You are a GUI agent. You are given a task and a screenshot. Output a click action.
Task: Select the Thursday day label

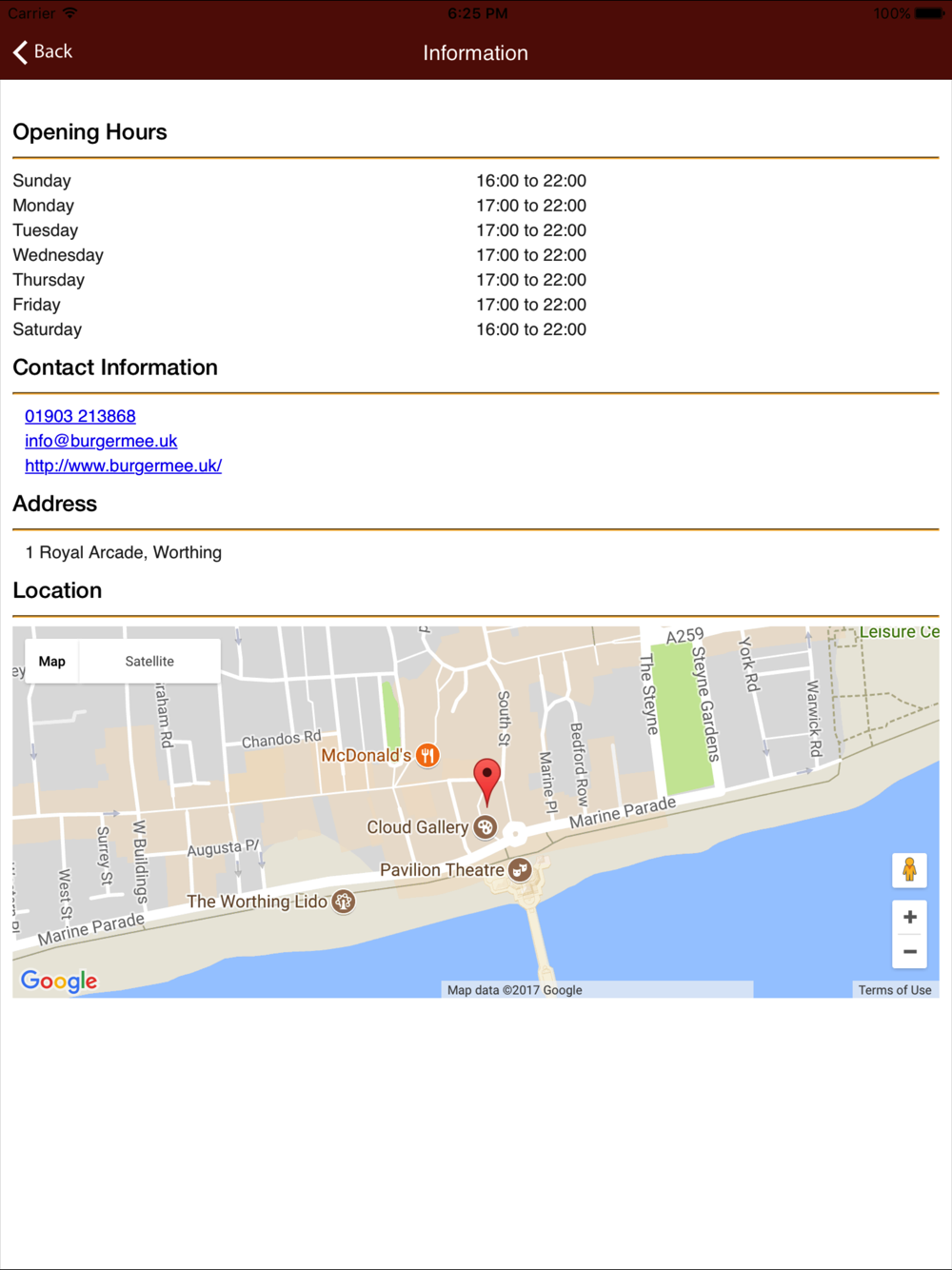pos(49,280)
